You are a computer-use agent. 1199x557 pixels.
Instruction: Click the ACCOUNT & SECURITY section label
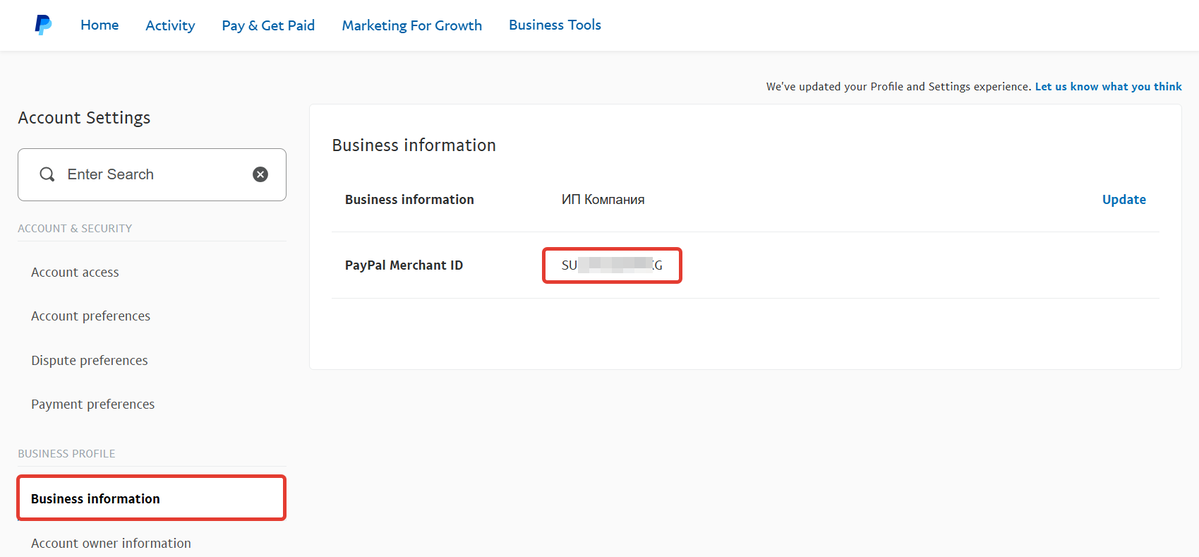75,228
